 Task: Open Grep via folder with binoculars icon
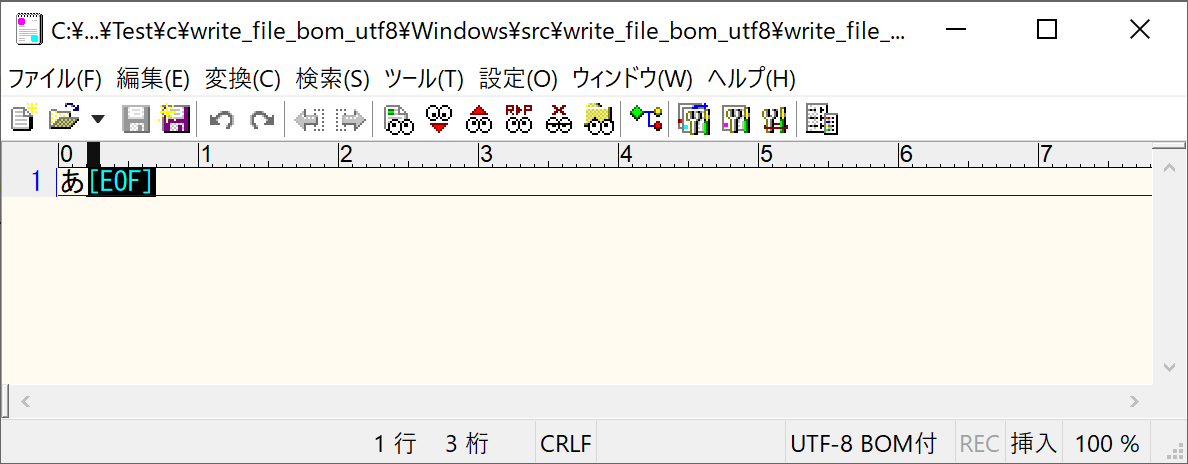point(599,119)
